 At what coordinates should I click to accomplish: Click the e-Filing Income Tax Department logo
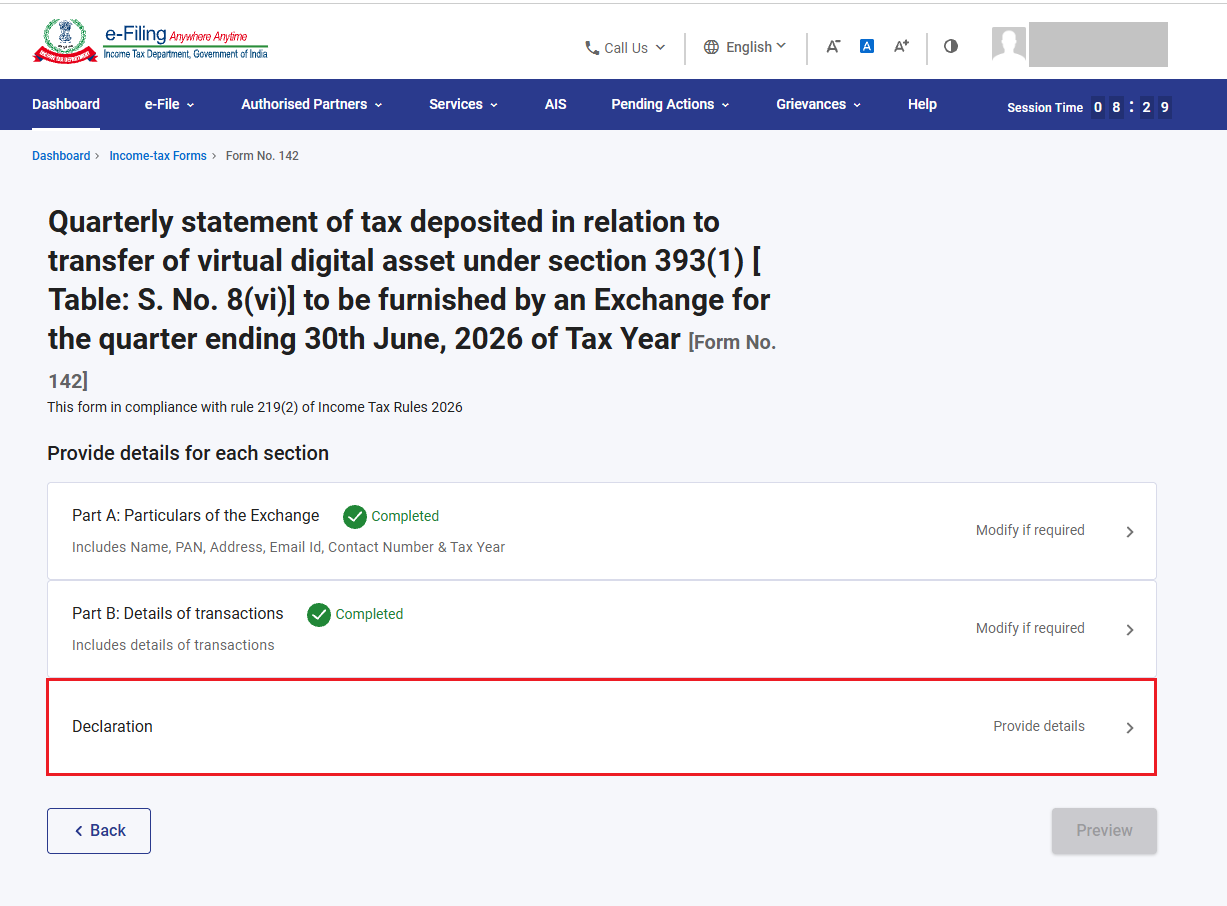pos(150,42)
